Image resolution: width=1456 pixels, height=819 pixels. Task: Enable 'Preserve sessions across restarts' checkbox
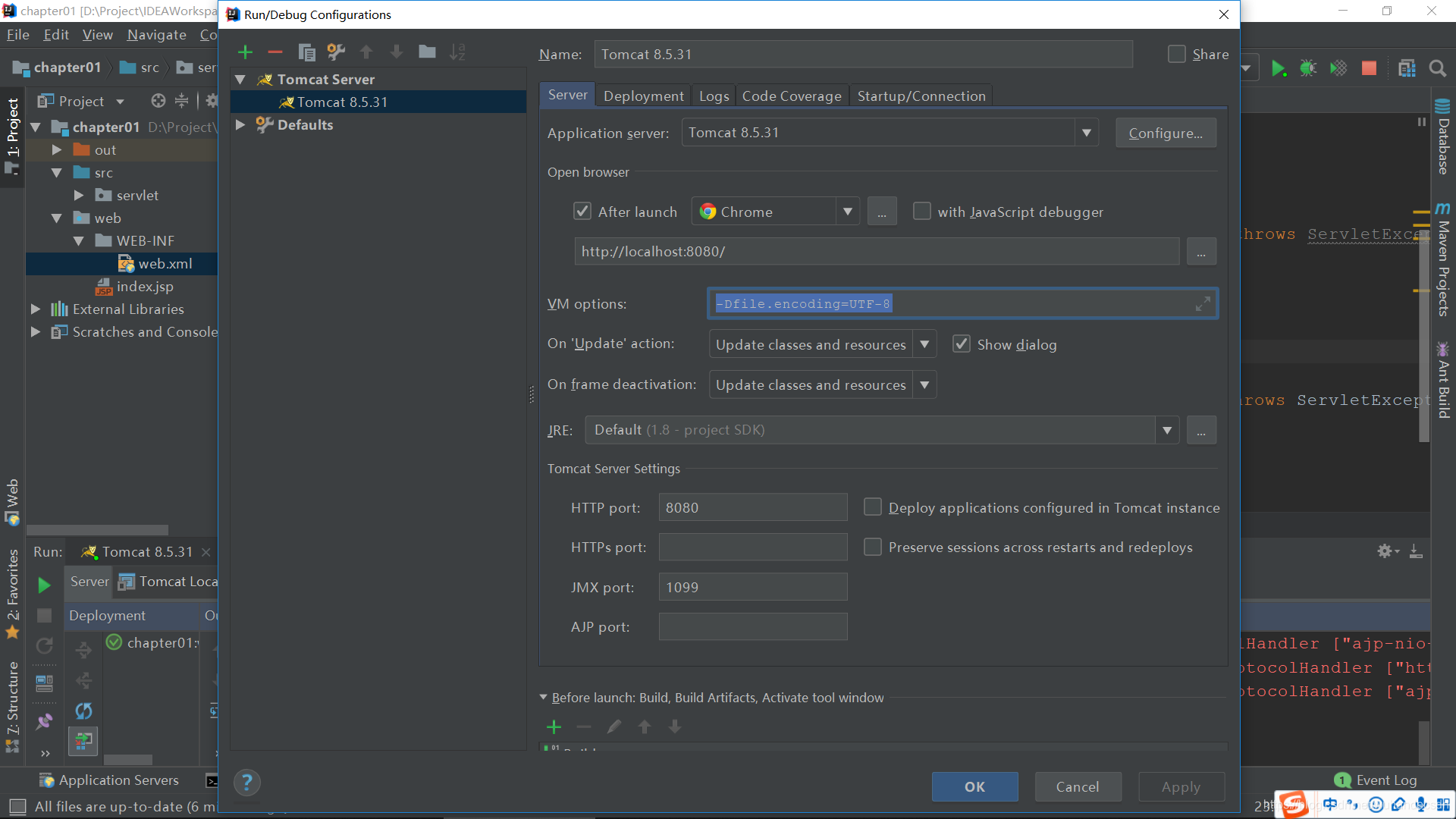click(x=871, y=547)
